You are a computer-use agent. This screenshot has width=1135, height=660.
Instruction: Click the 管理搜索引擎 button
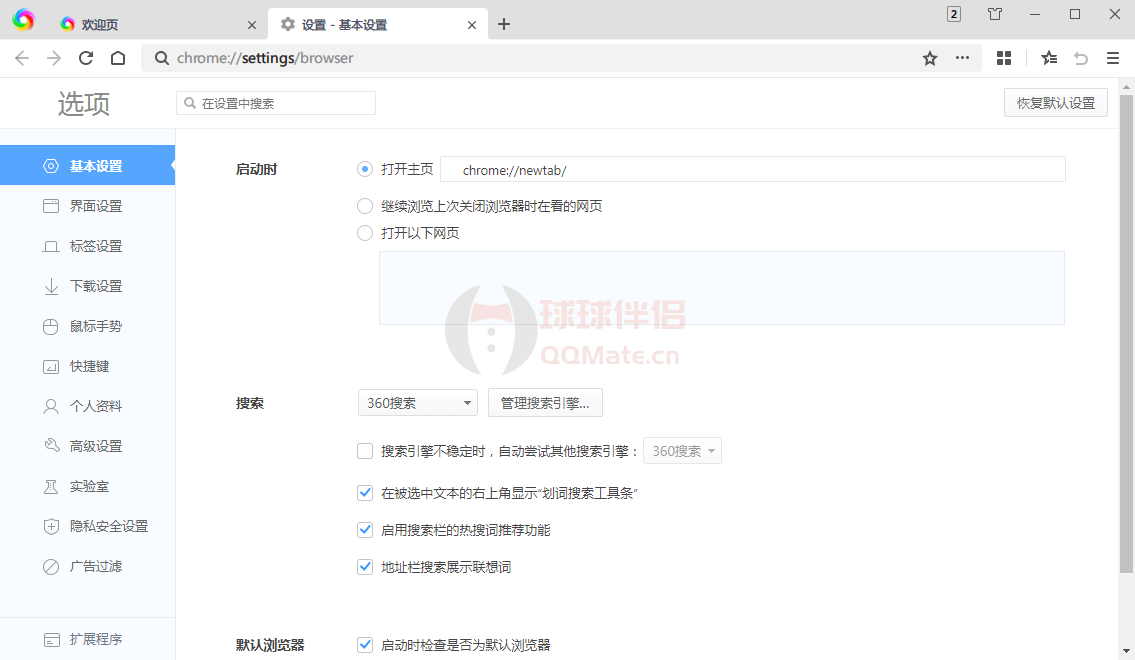(x=545, y=402)
